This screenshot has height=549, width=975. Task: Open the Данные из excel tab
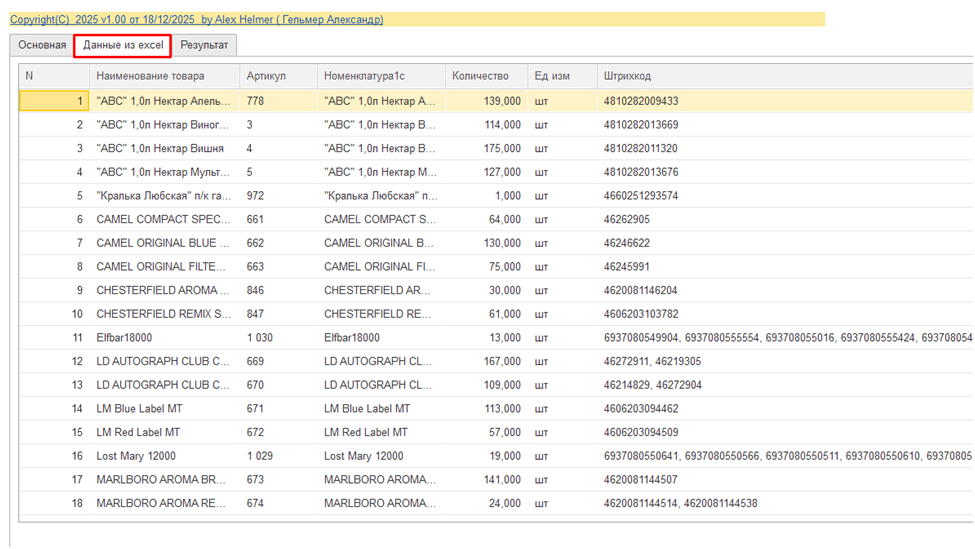point(123,45)
